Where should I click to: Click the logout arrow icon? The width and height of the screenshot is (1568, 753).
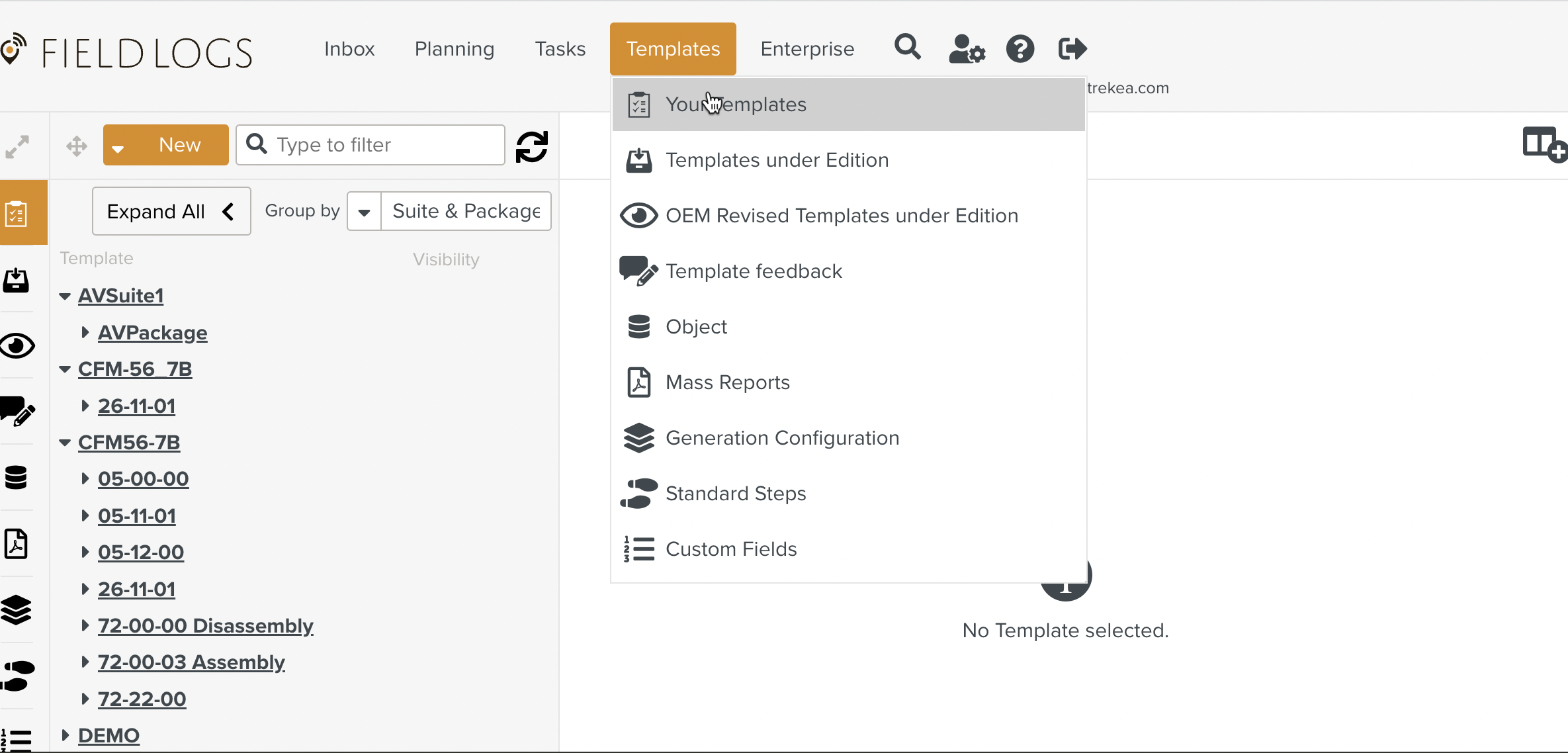[1072, 49]
